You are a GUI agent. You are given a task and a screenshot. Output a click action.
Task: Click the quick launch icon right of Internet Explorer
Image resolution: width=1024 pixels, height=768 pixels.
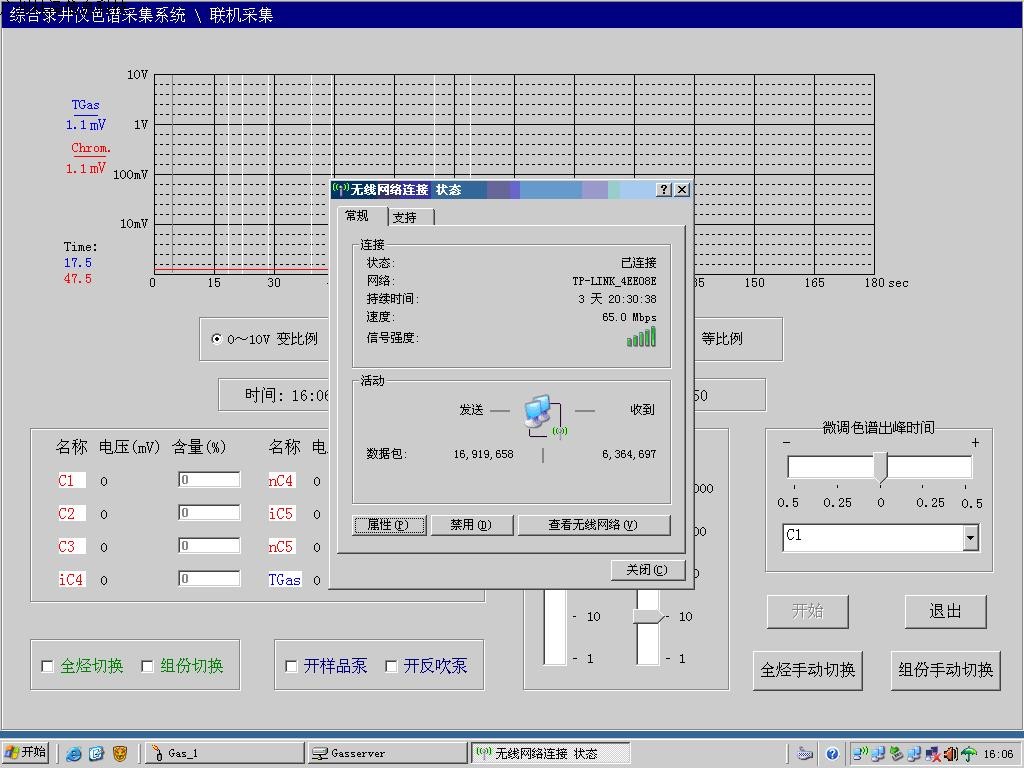[x=97, y=754]
